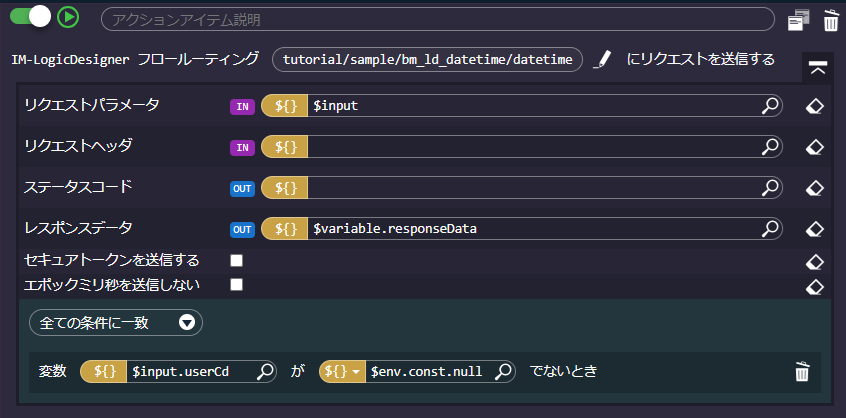This screenshot has width=846, height=418.
Task: Collapse the action item panel
Action: point(817,68)
